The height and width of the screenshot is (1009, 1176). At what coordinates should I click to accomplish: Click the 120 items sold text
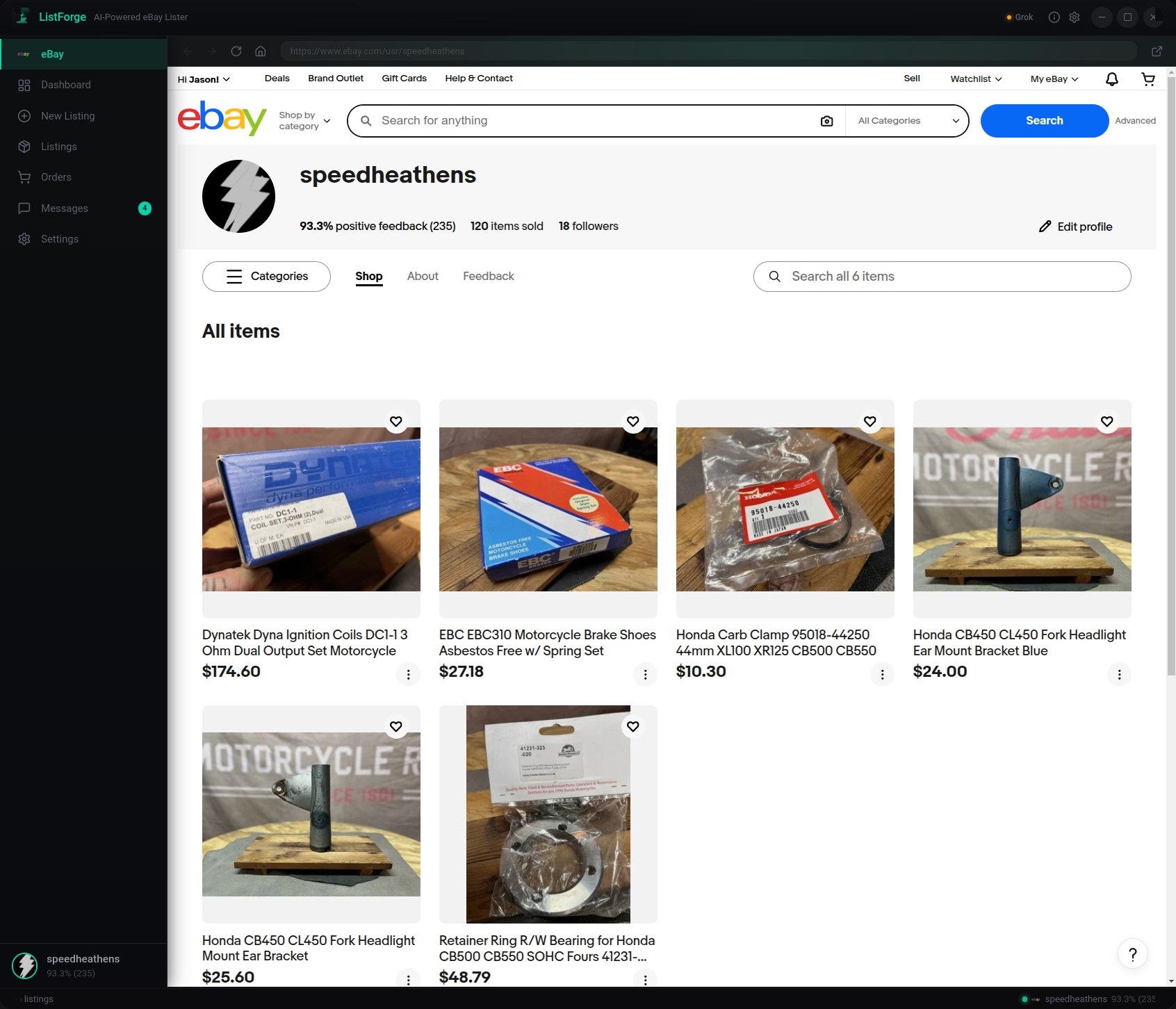point(507,226)
